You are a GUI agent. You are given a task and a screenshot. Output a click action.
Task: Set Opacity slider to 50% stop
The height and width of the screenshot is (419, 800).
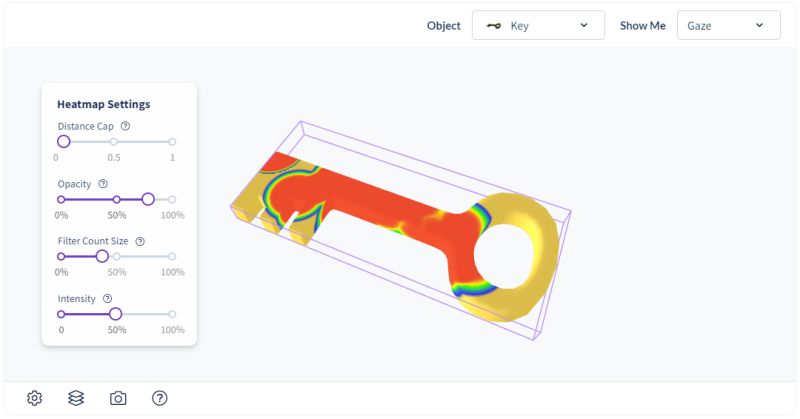coord(117,199)
